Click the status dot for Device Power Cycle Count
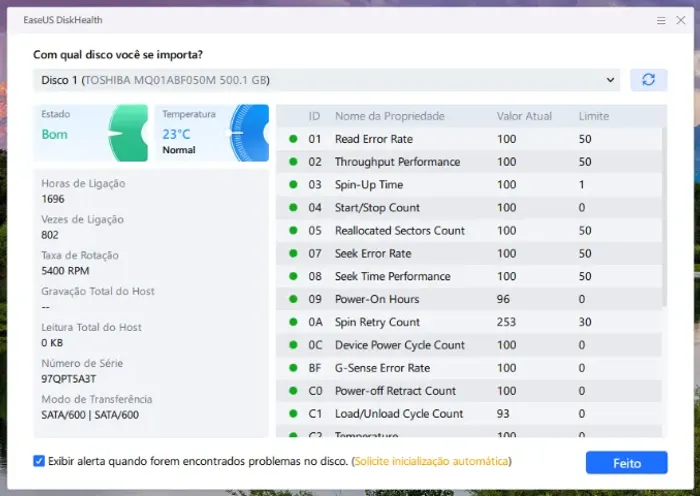This screenshot has height=496, width=700. tap(293, 345)
